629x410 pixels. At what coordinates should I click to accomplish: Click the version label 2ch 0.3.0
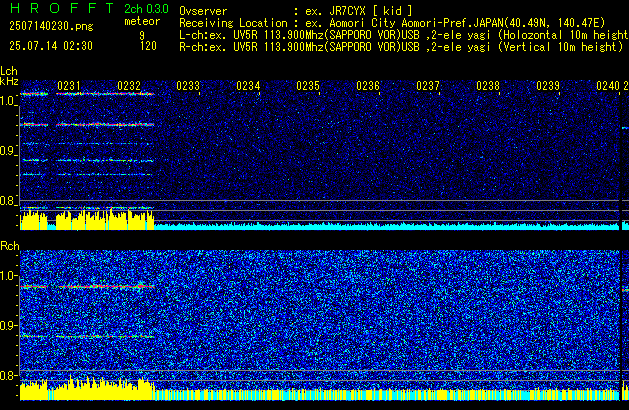coord(146,9)
